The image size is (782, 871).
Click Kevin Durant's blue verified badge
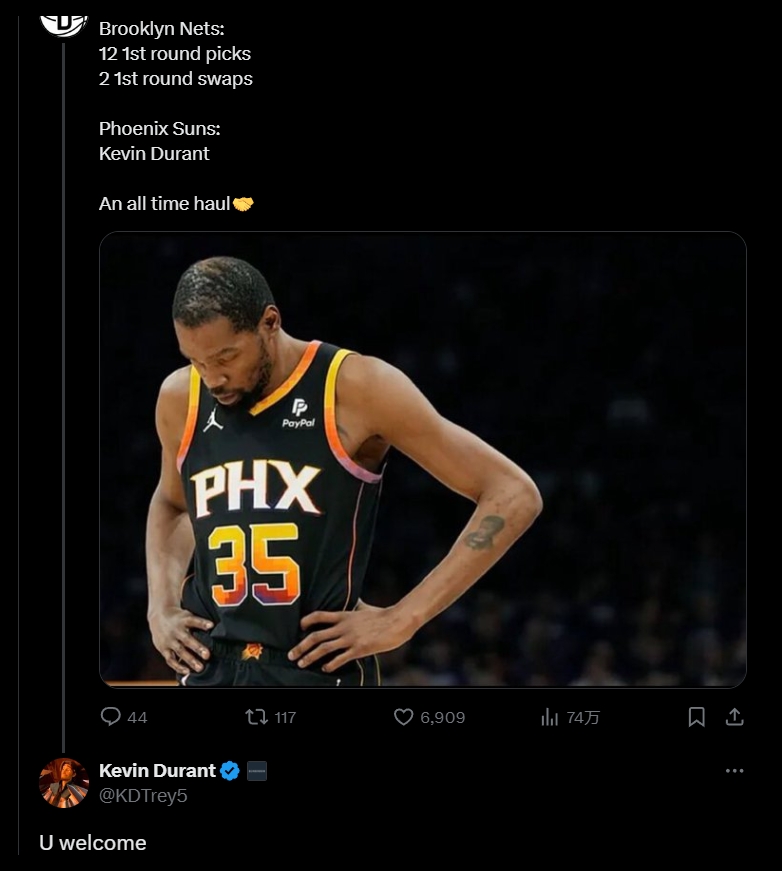point(230,771)
